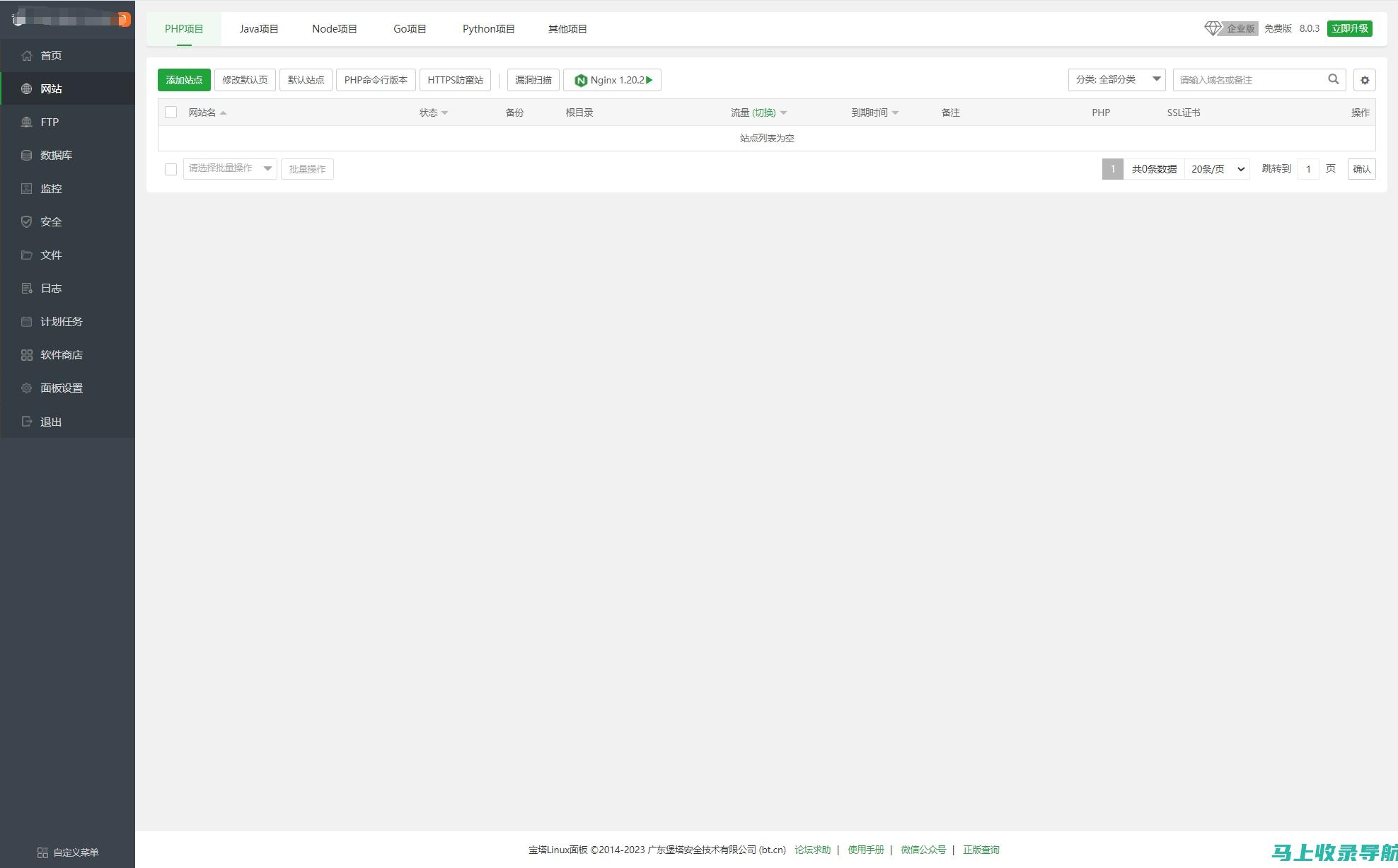Open the 分类: 全部分类 dropdown
This screenshot has width=1398, height=868.
1117,80
